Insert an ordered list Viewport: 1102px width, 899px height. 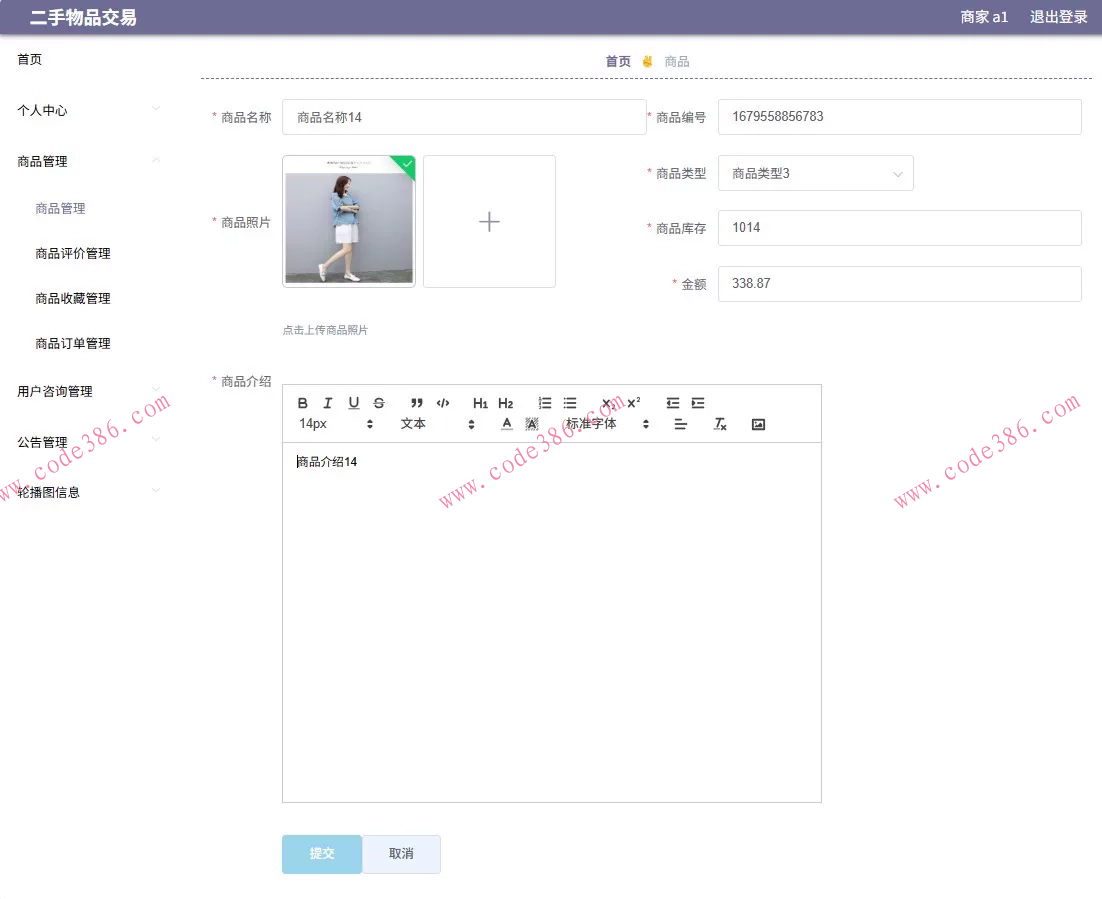point(544,403)
